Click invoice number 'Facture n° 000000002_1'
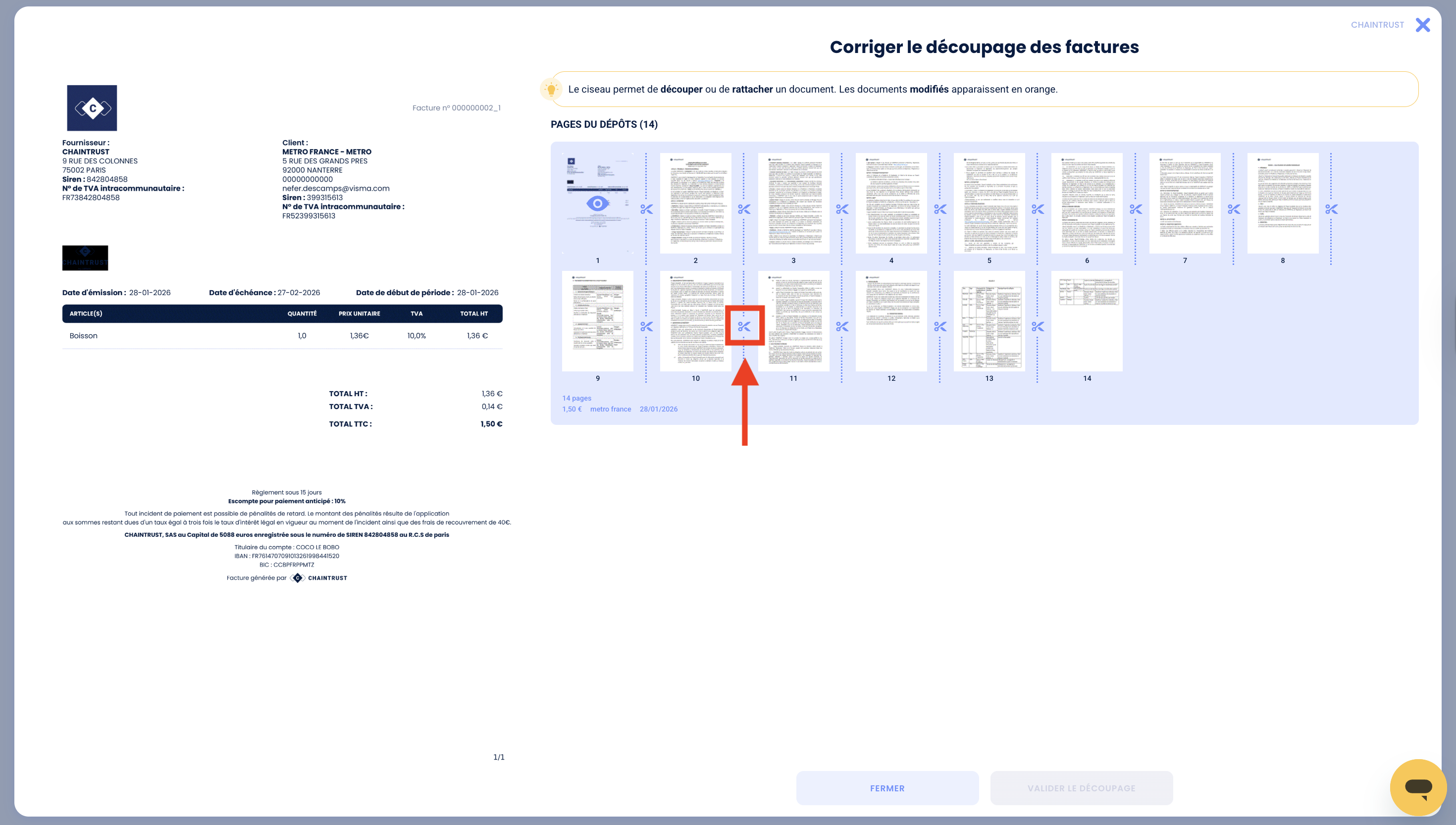 (x=456, y=107)
